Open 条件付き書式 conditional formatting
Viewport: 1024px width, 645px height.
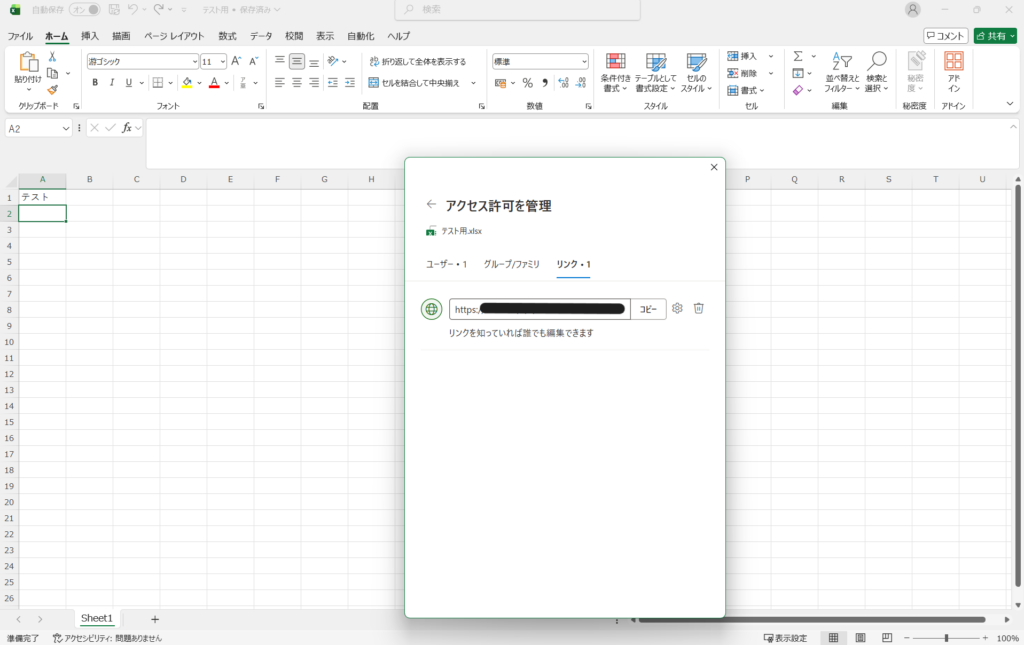click(615, 72)
